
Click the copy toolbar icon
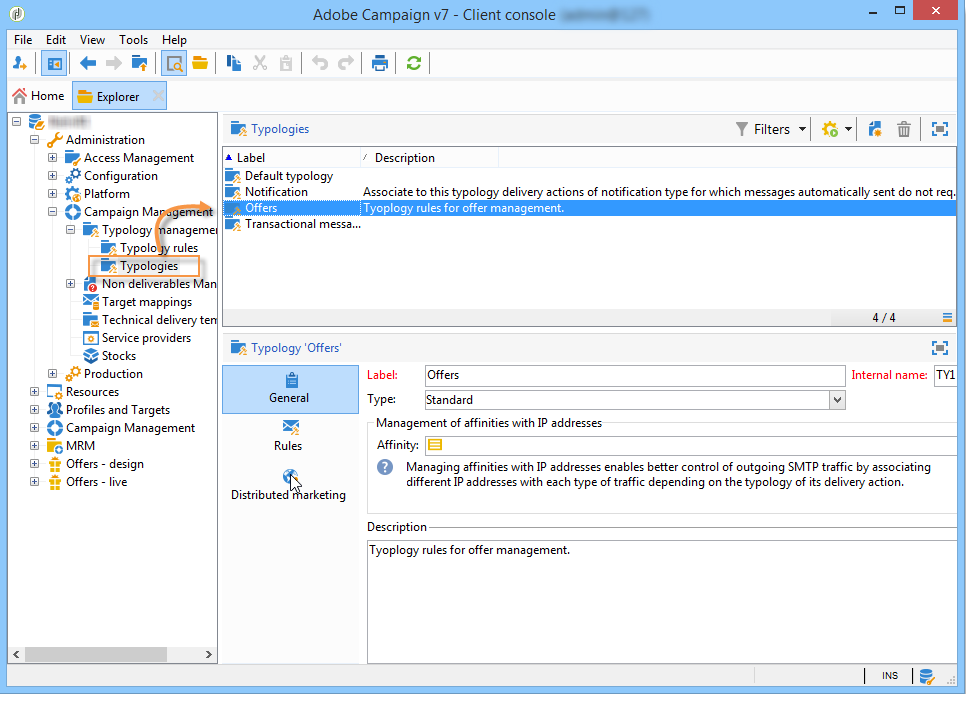point(234,63)
